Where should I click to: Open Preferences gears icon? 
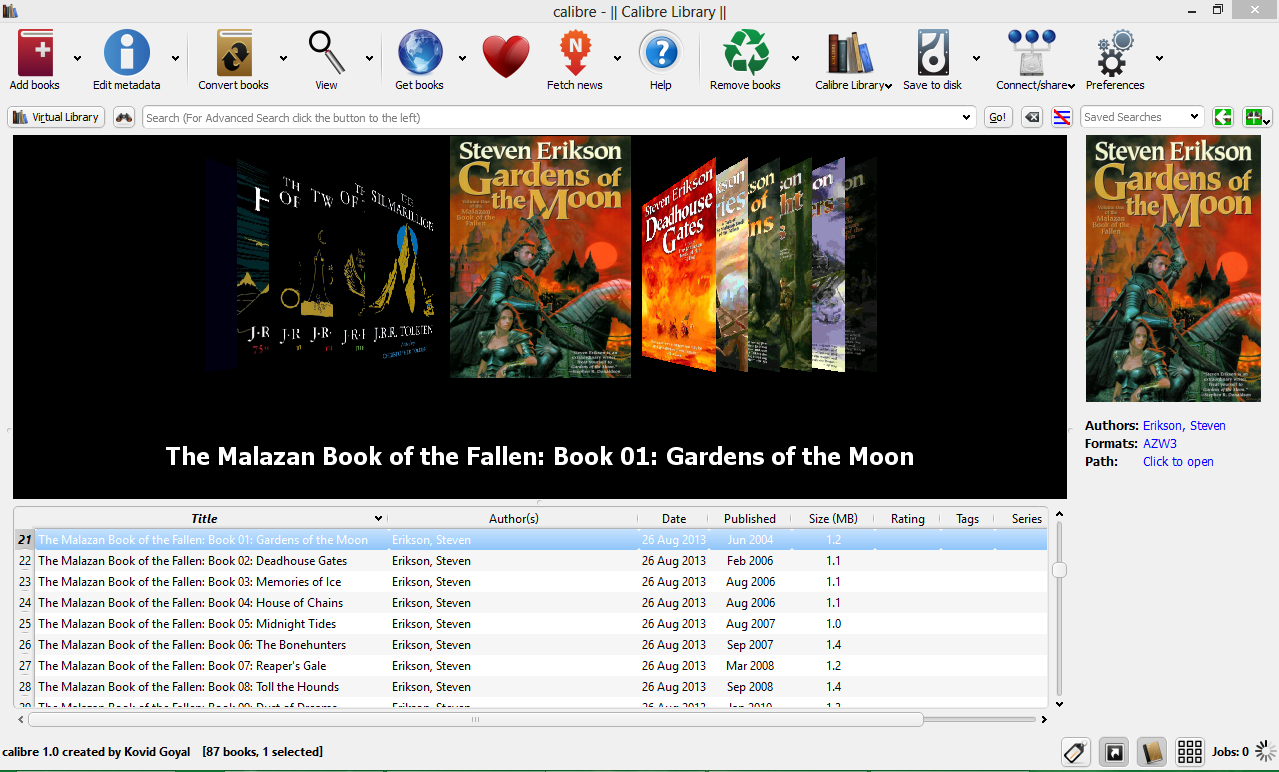pos(1115,53)
